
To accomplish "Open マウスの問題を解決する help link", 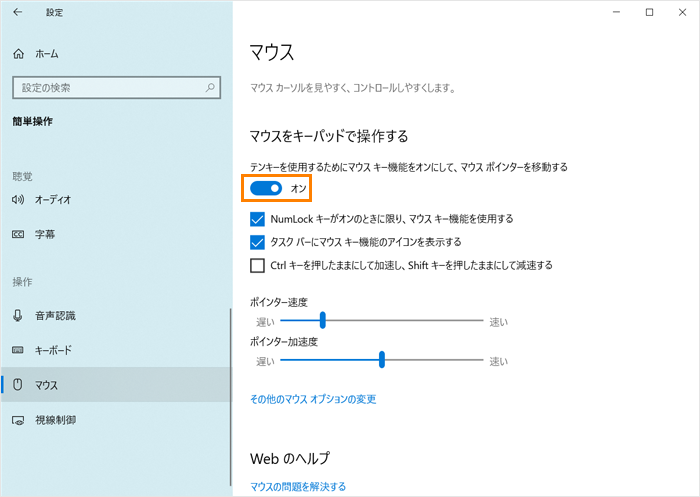I will click(297, 487).
